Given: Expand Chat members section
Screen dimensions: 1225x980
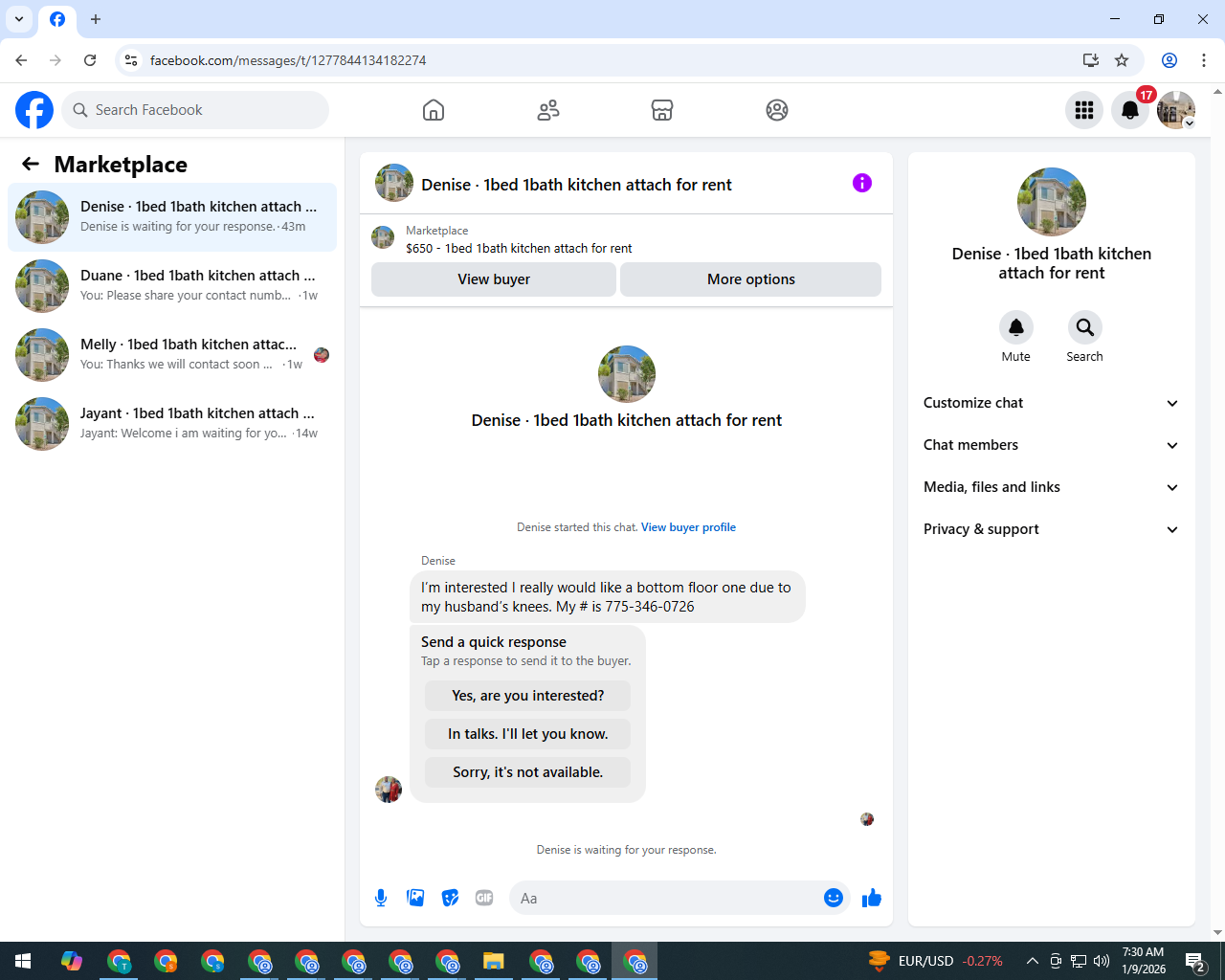Looking at the screenshot, I should coord(1052,445).
